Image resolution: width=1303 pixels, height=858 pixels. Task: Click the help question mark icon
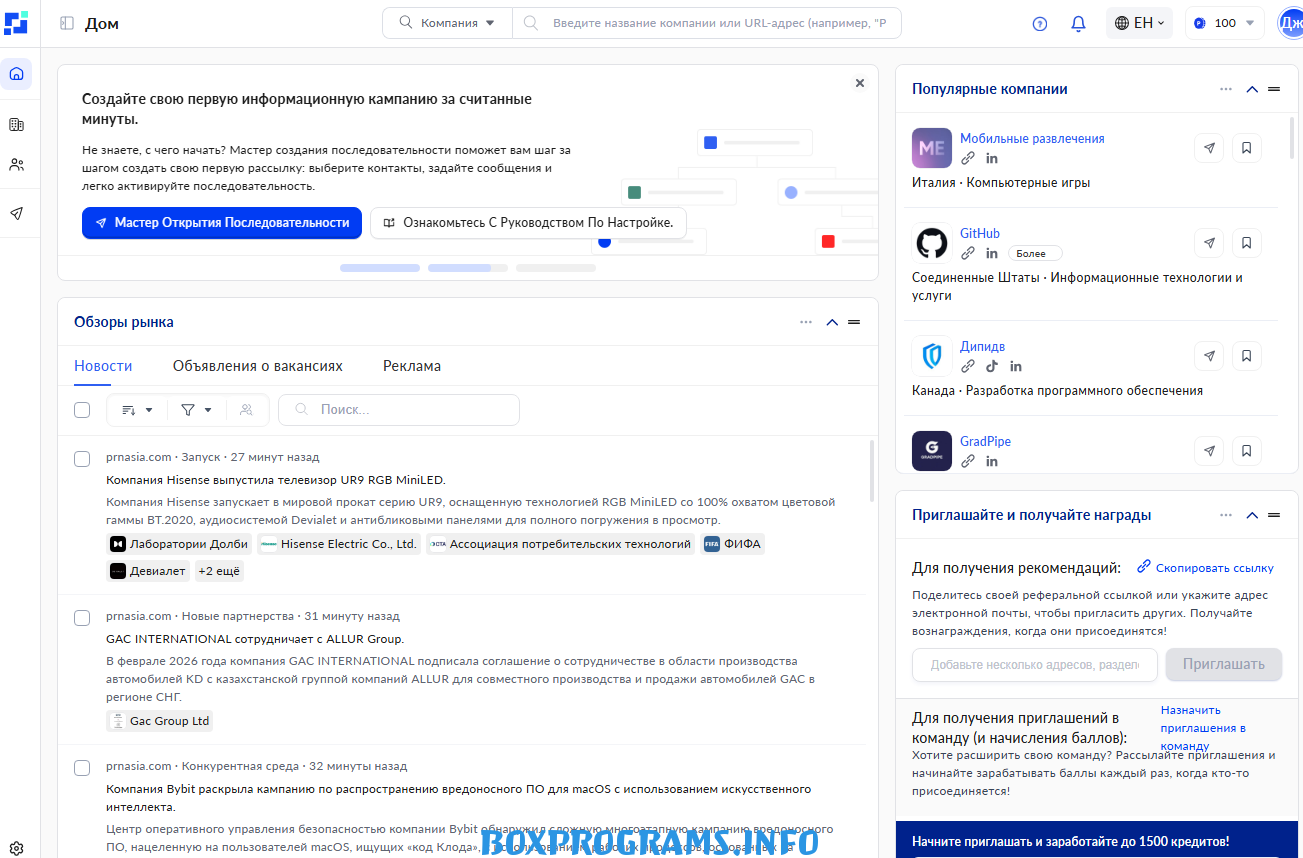point(1040,23)
